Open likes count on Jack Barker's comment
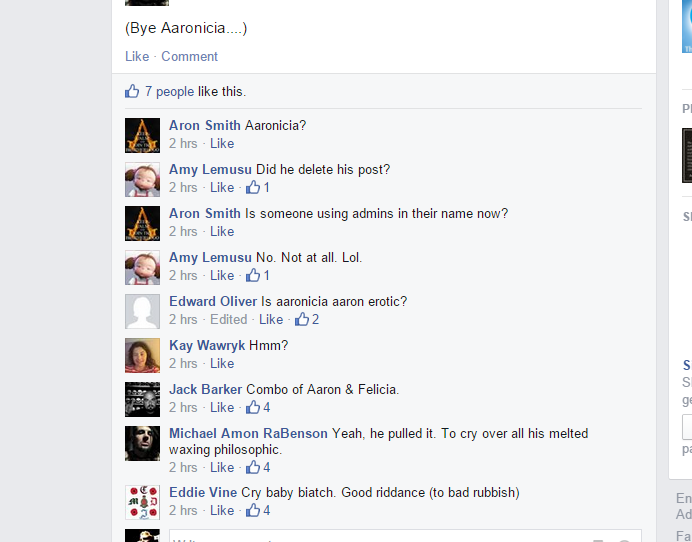Image resolution: width=692 pixels, height=542 pixels. coord(258,407)
